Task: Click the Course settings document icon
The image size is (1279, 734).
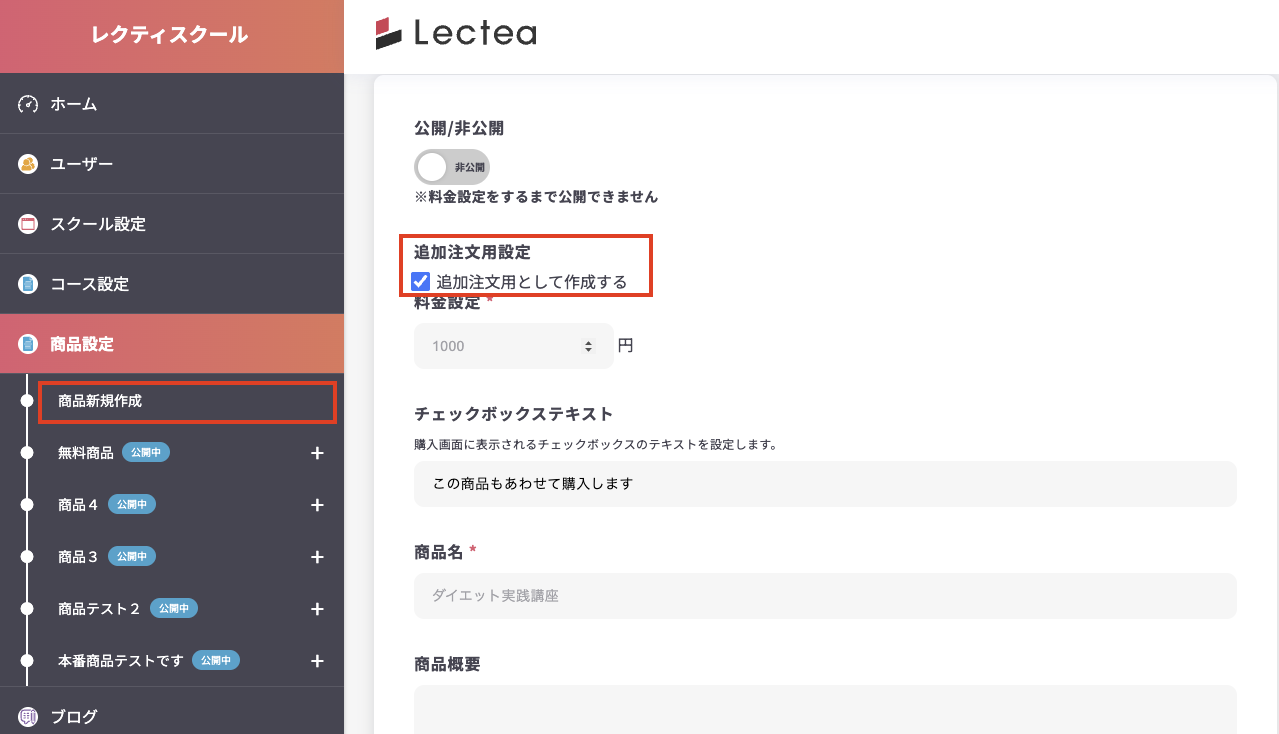Action: [28, 284]
